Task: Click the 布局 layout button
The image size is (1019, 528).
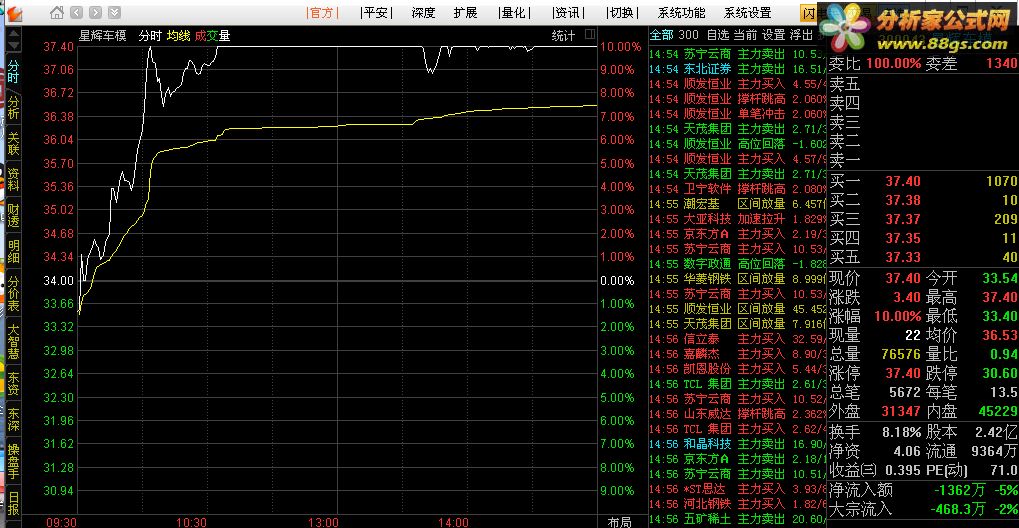Action: (x=619, y=522)
